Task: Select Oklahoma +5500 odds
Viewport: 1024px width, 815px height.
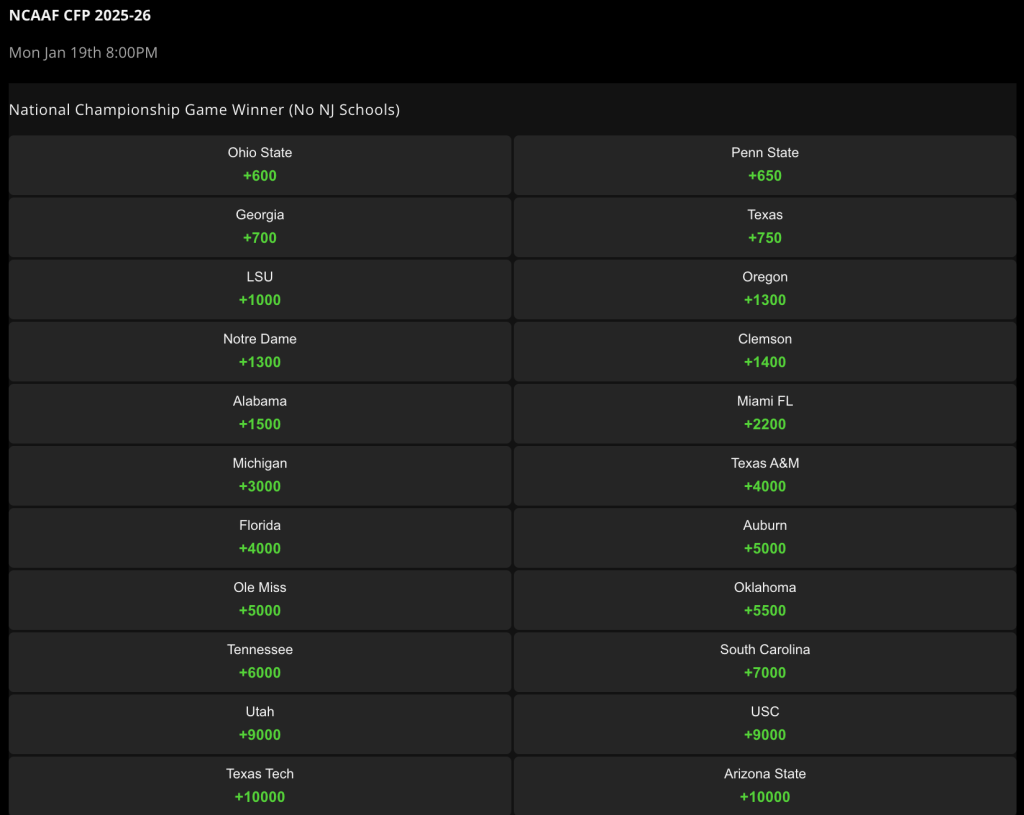Action: (x=765, y=599)
